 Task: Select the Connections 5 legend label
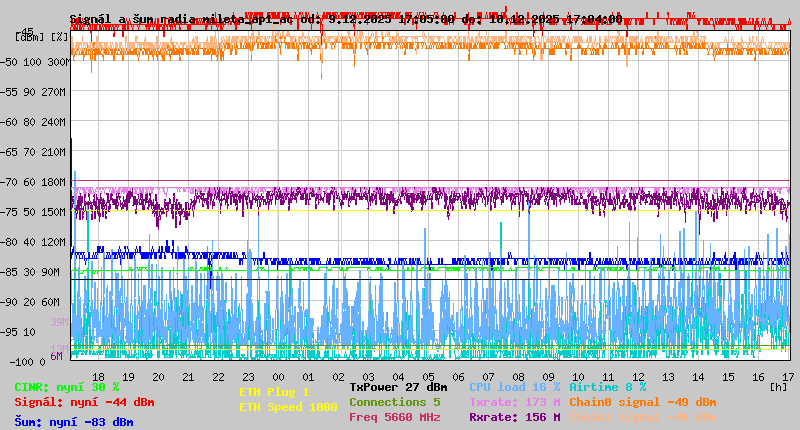point(394,401)
